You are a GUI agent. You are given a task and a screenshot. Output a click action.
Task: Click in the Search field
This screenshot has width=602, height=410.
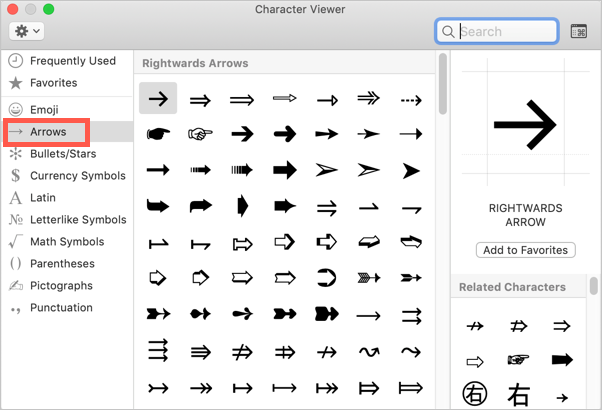tap(497, 31)
